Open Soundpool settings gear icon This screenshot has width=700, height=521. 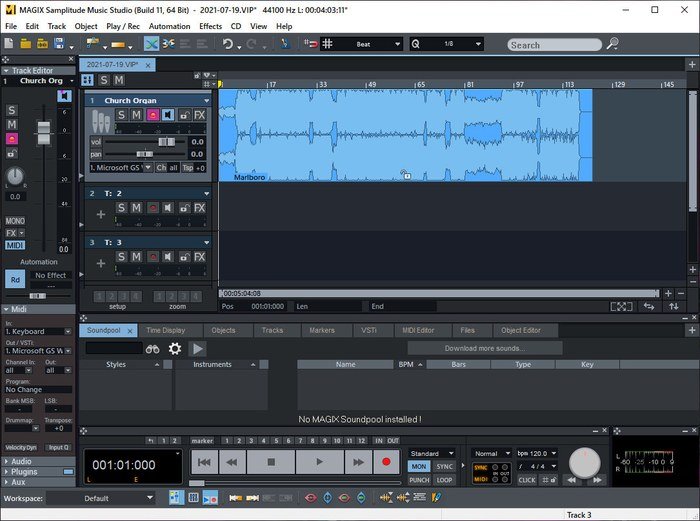175,348
